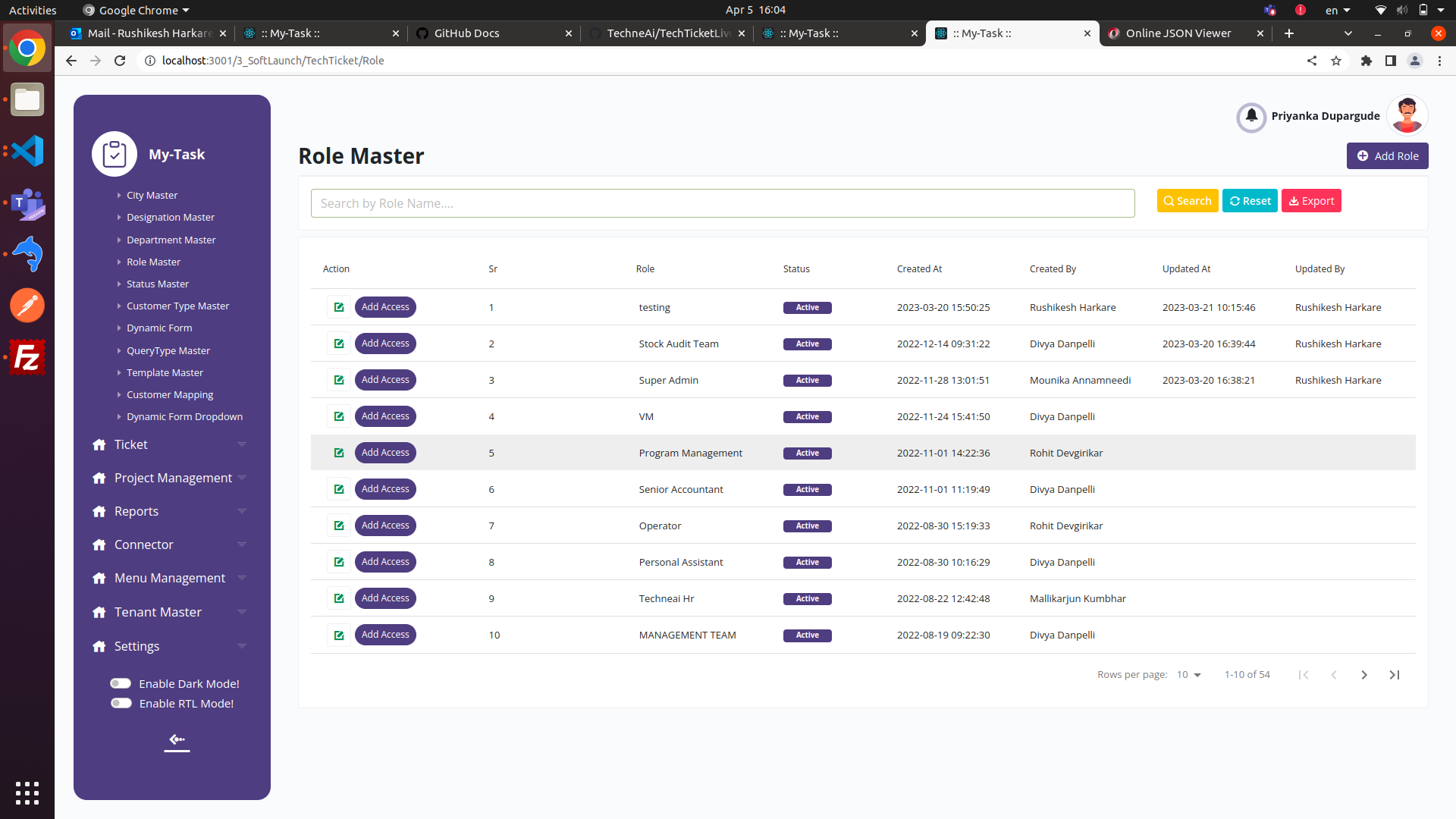Open Customer Mapping in sidebar
Viewport: 1456px width, 819px height.
coord(170,394)
